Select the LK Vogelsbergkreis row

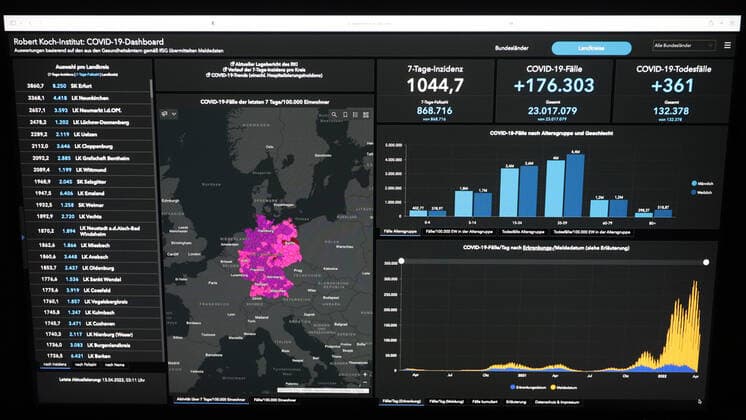click(98, 302)
